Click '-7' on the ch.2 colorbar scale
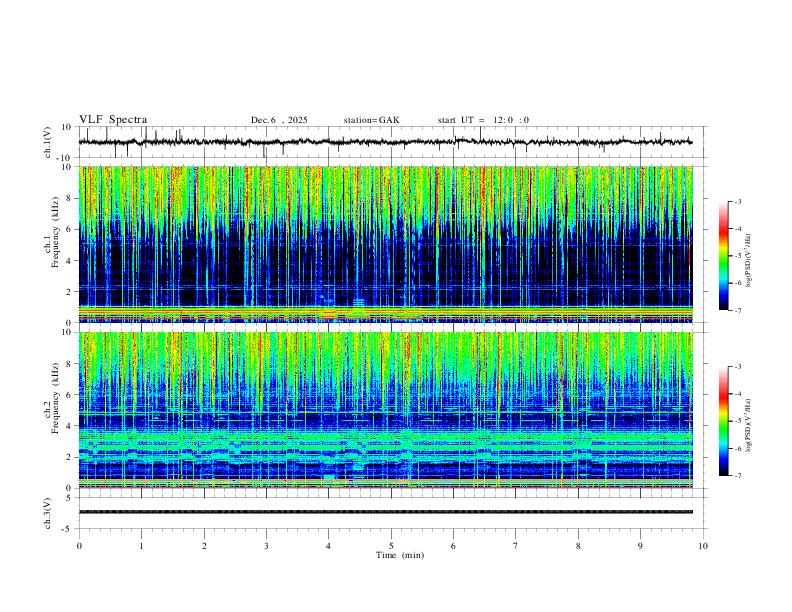Screen dimensions: 792x612 737,476
